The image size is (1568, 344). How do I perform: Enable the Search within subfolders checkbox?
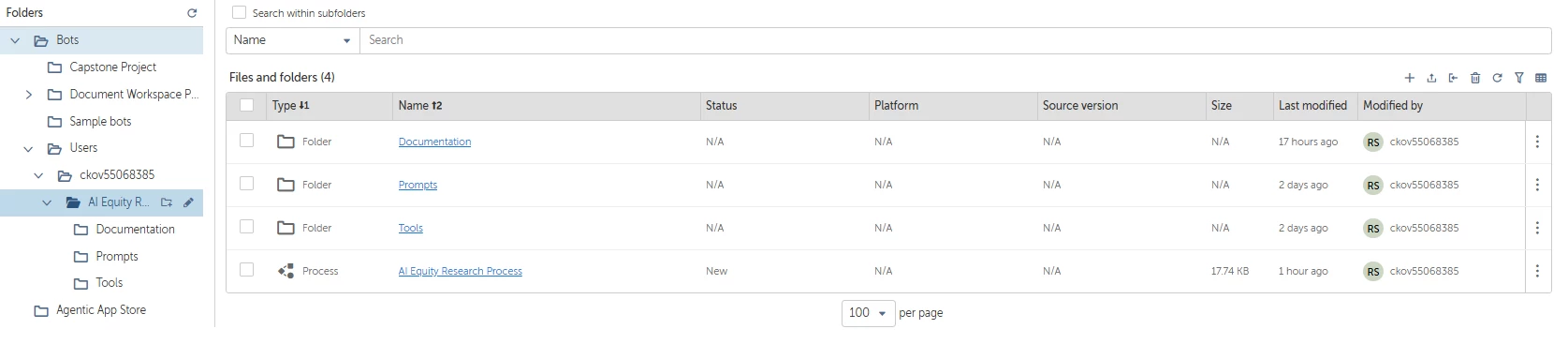240,12
